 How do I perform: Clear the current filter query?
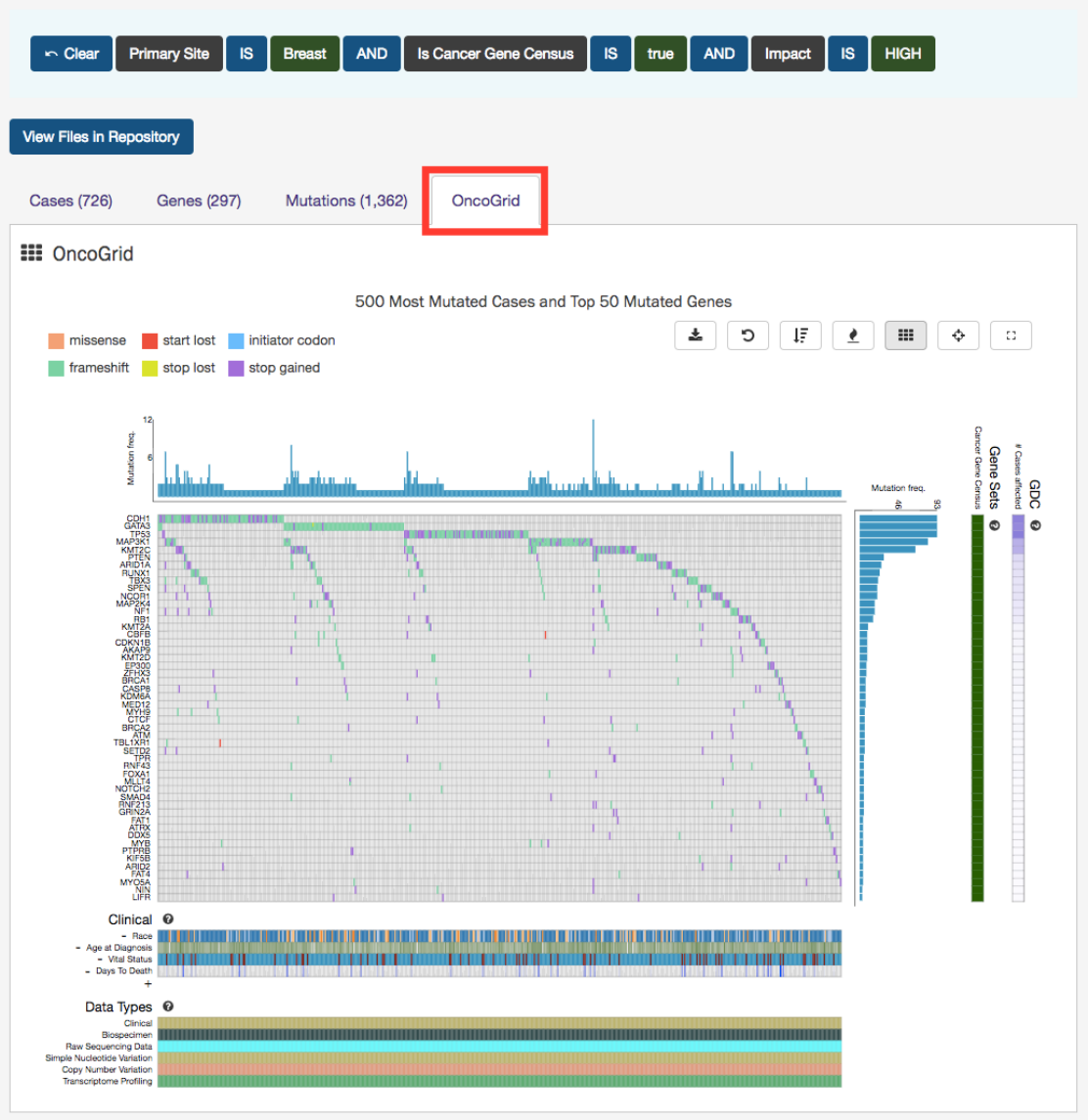(x=71, y=54)
